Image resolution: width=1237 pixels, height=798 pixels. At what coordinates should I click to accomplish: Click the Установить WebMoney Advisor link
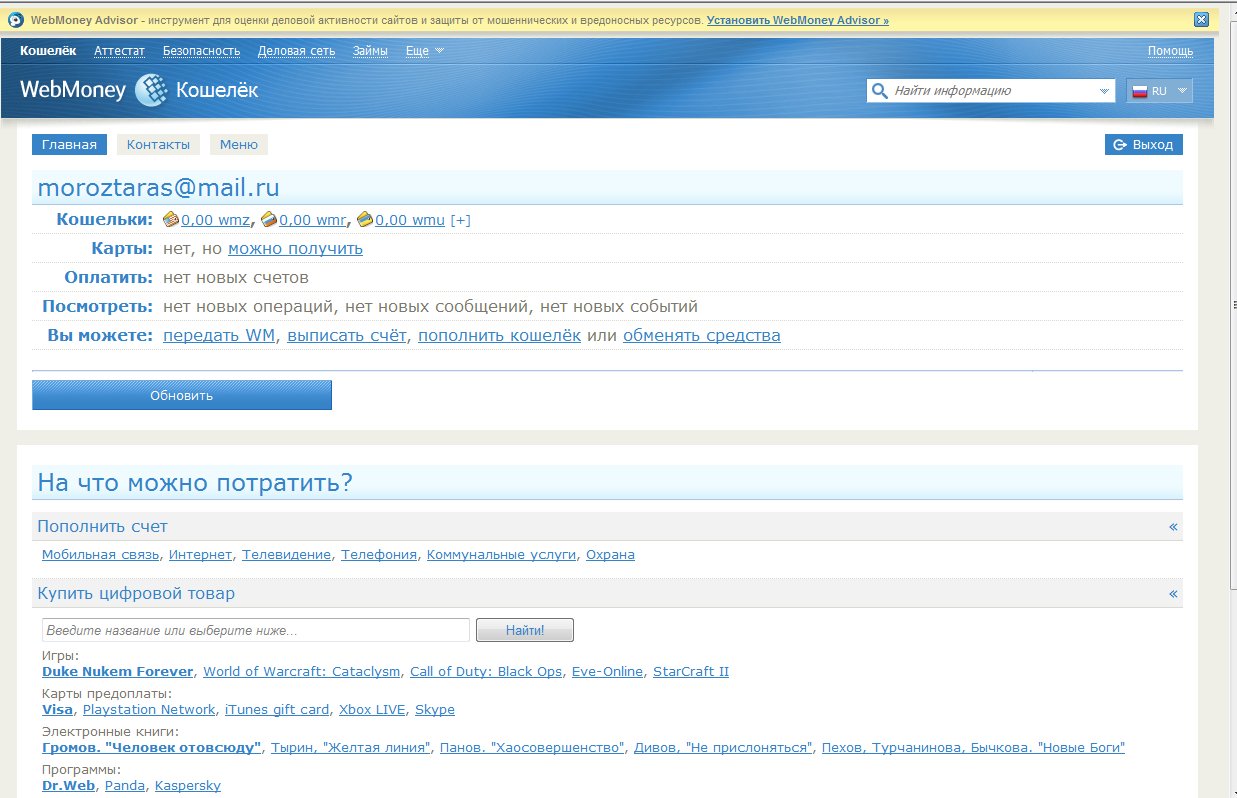click(x=798, y=20)
